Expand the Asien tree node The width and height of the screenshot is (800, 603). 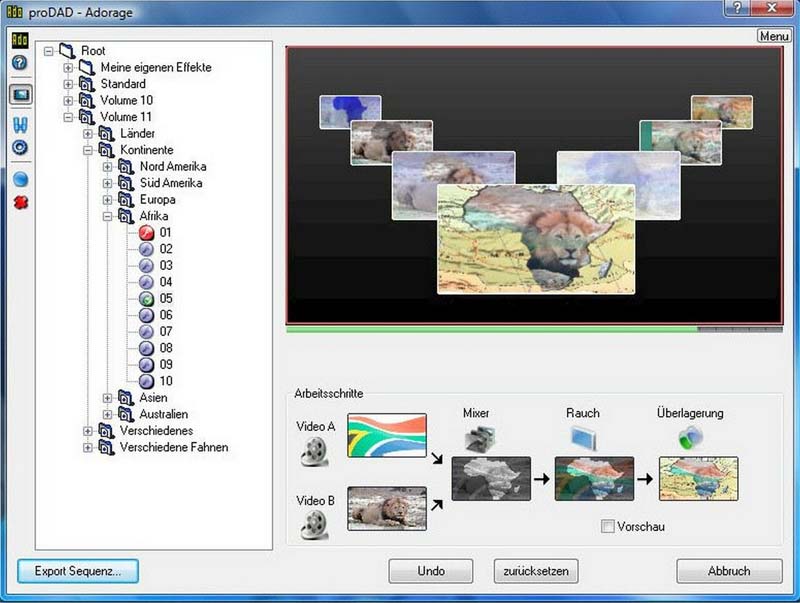(x=105, y=397)
